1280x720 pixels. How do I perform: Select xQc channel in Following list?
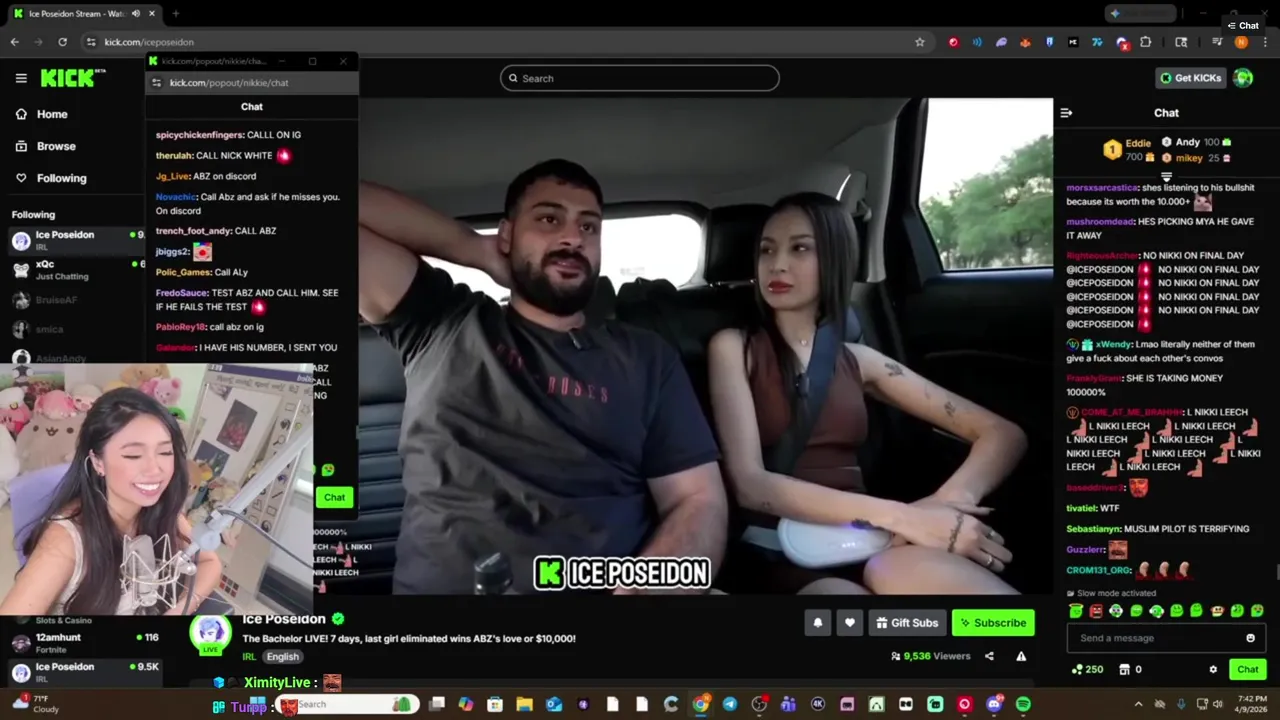(75, 270)
